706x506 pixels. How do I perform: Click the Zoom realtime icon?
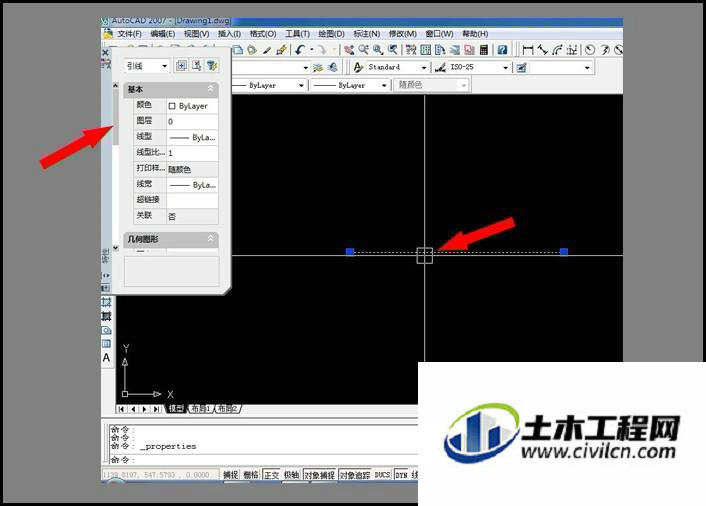(363, 50)
